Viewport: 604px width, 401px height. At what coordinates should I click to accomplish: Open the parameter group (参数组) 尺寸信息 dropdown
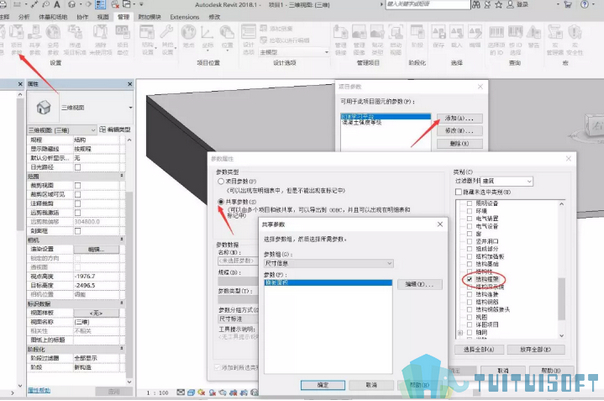[329, 263]
